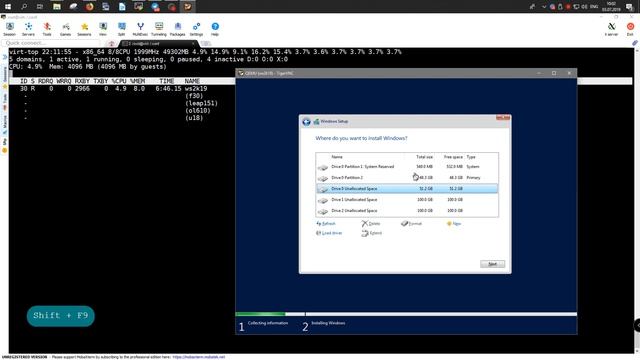This screenshot has width=640, height=360.
Task: Click the (leap151) domain entry in virt-top
Action: (201, 103)
